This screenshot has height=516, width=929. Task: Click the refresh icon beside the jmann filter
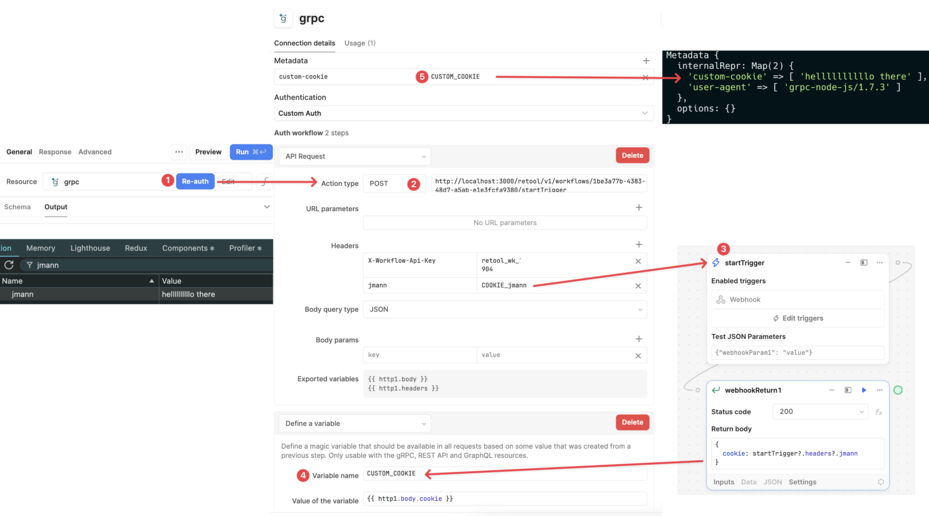pyautogui.click(x=9, y=265)
